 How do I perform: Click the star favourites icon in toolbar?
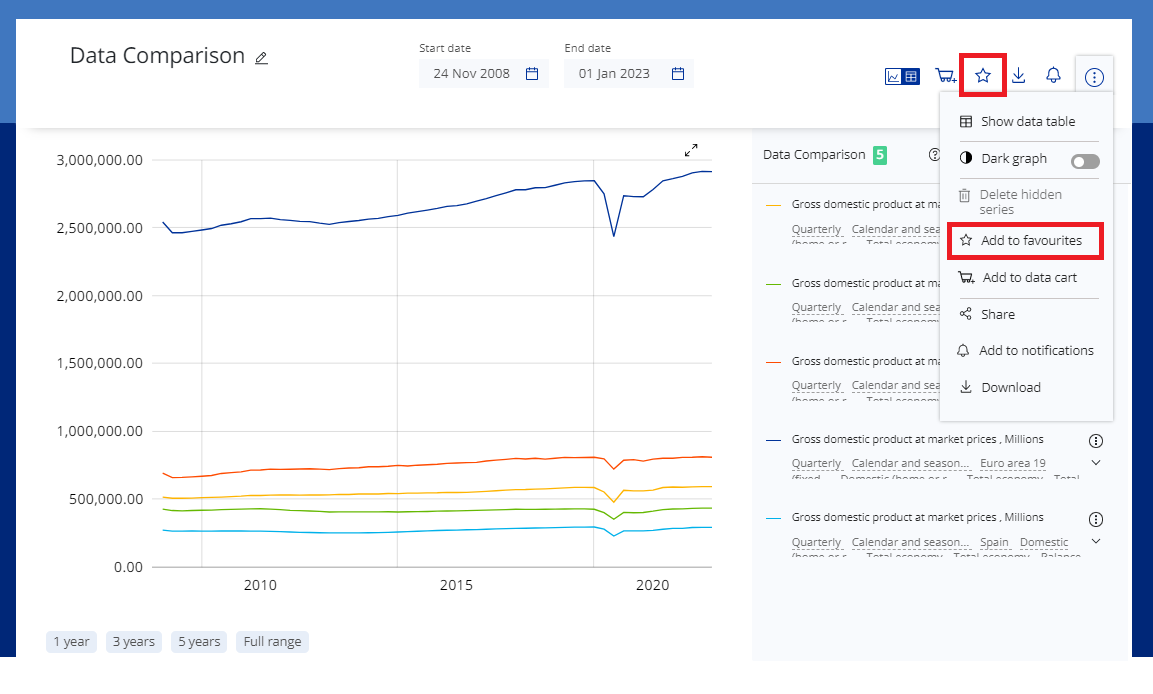[983, 76]
